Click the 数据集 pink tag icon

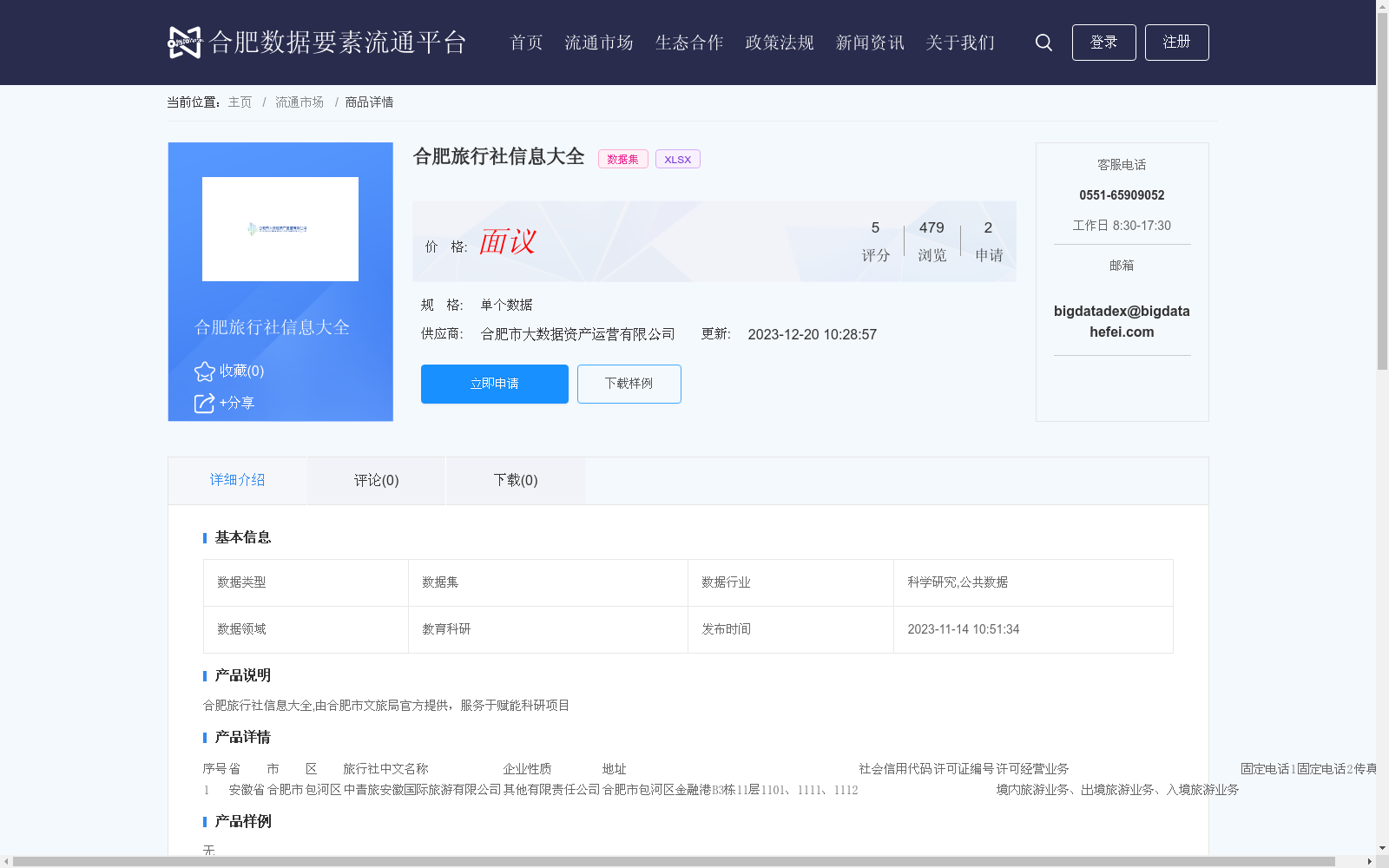(x=622, y=159)
